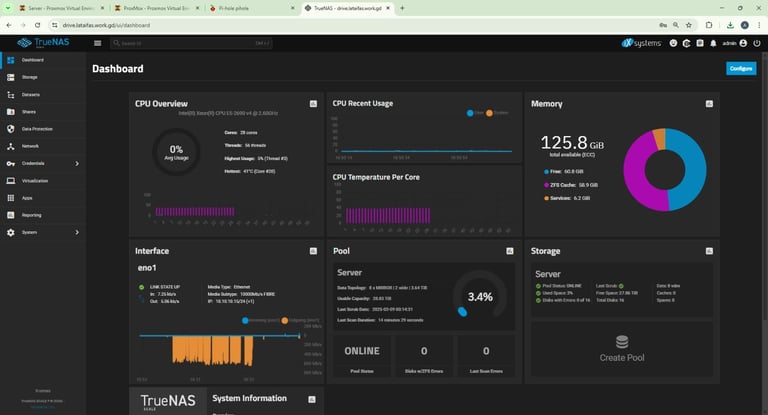Click the LINK STATE UP indicator
768x415 pixels.
click(160, 287)
